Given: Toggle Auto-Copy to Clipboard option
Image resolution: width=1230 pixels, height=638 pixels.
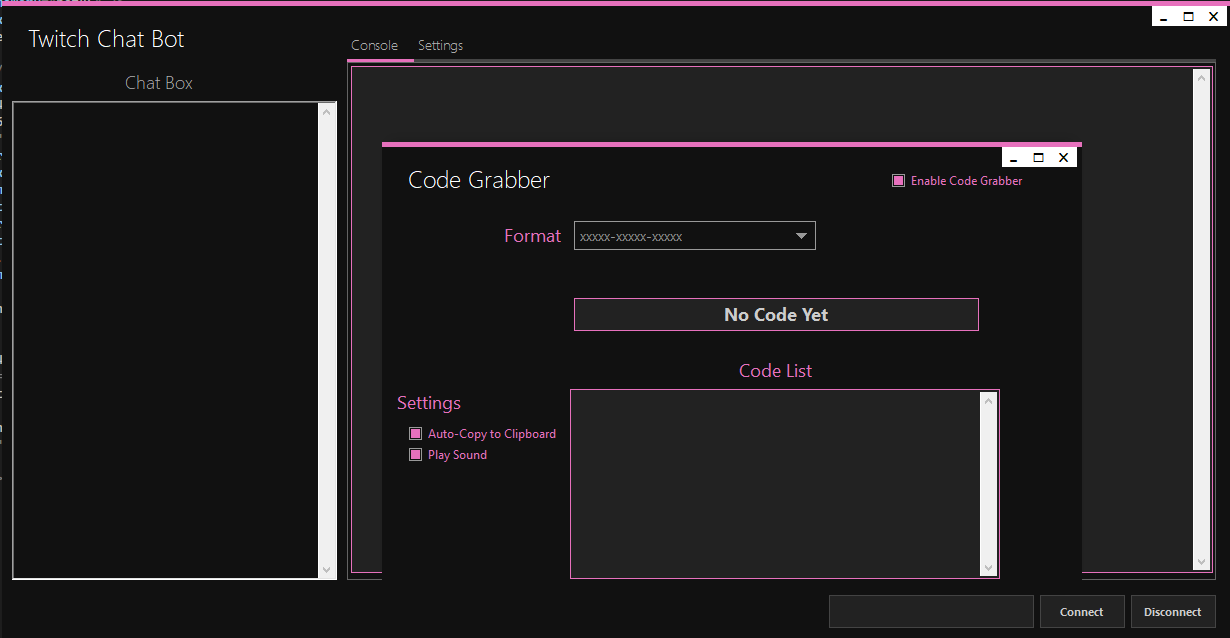Looking at the screenshot, I should [x=416, y=434].
